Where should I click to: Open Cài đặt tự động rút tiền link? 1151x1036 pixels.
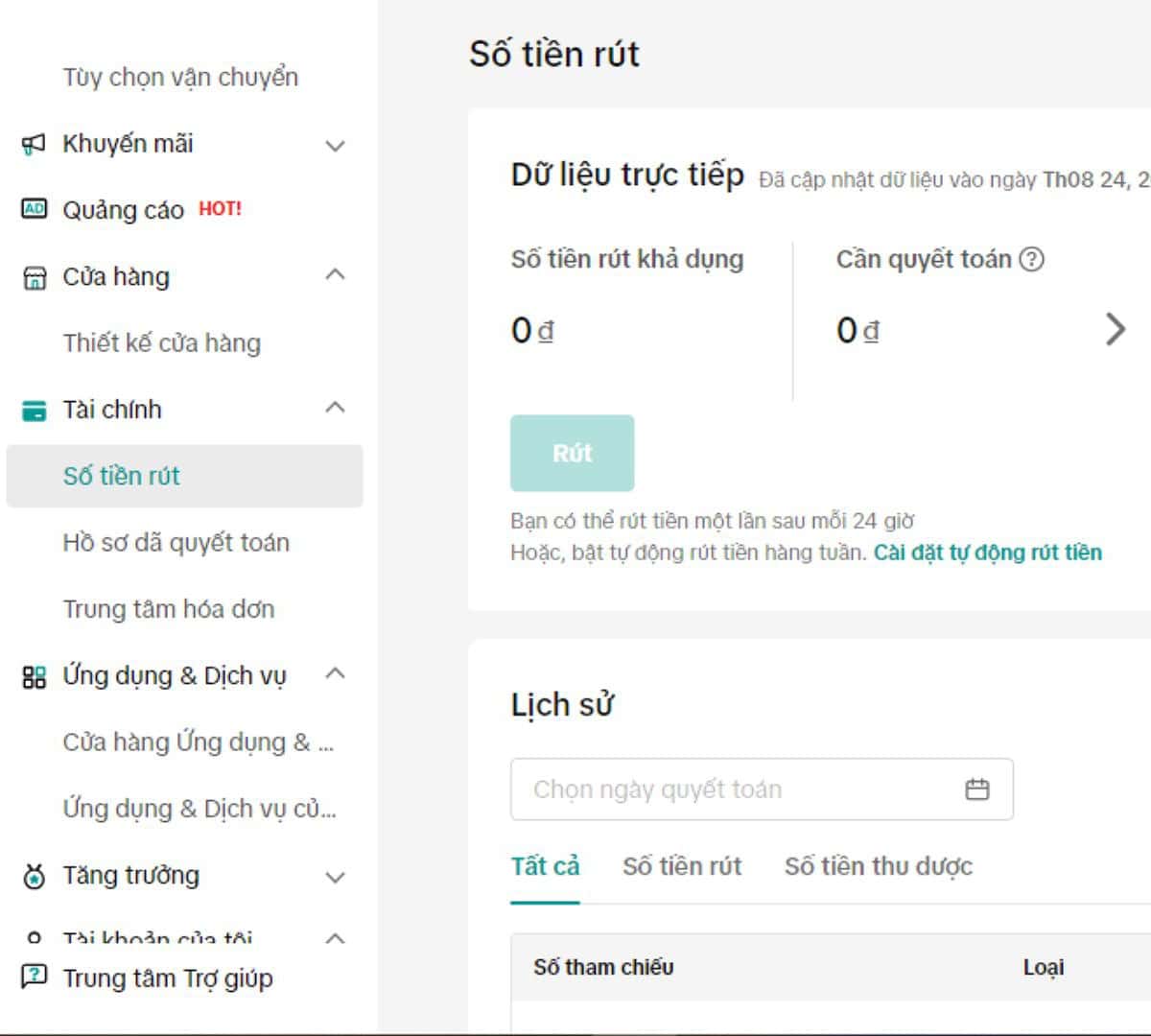coord(987,553)
